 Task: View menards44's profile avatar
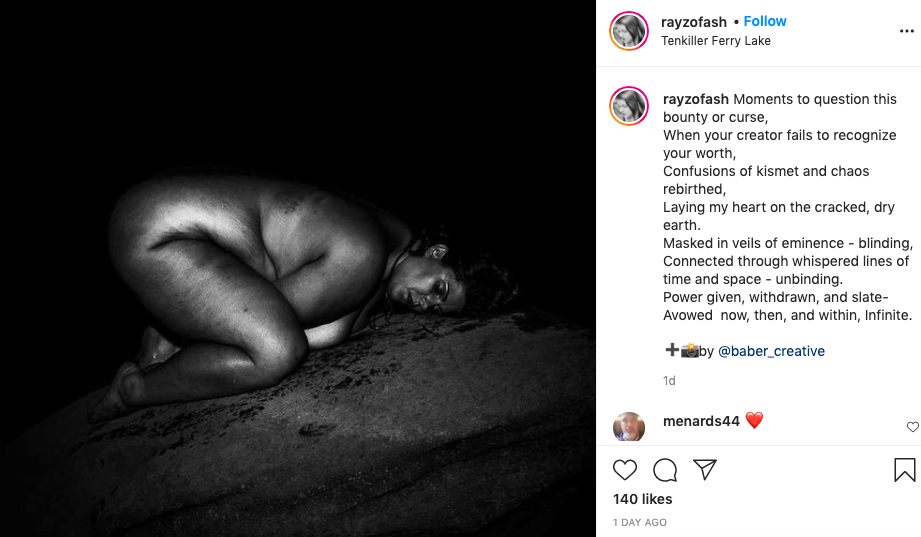(x=628, y=427)
